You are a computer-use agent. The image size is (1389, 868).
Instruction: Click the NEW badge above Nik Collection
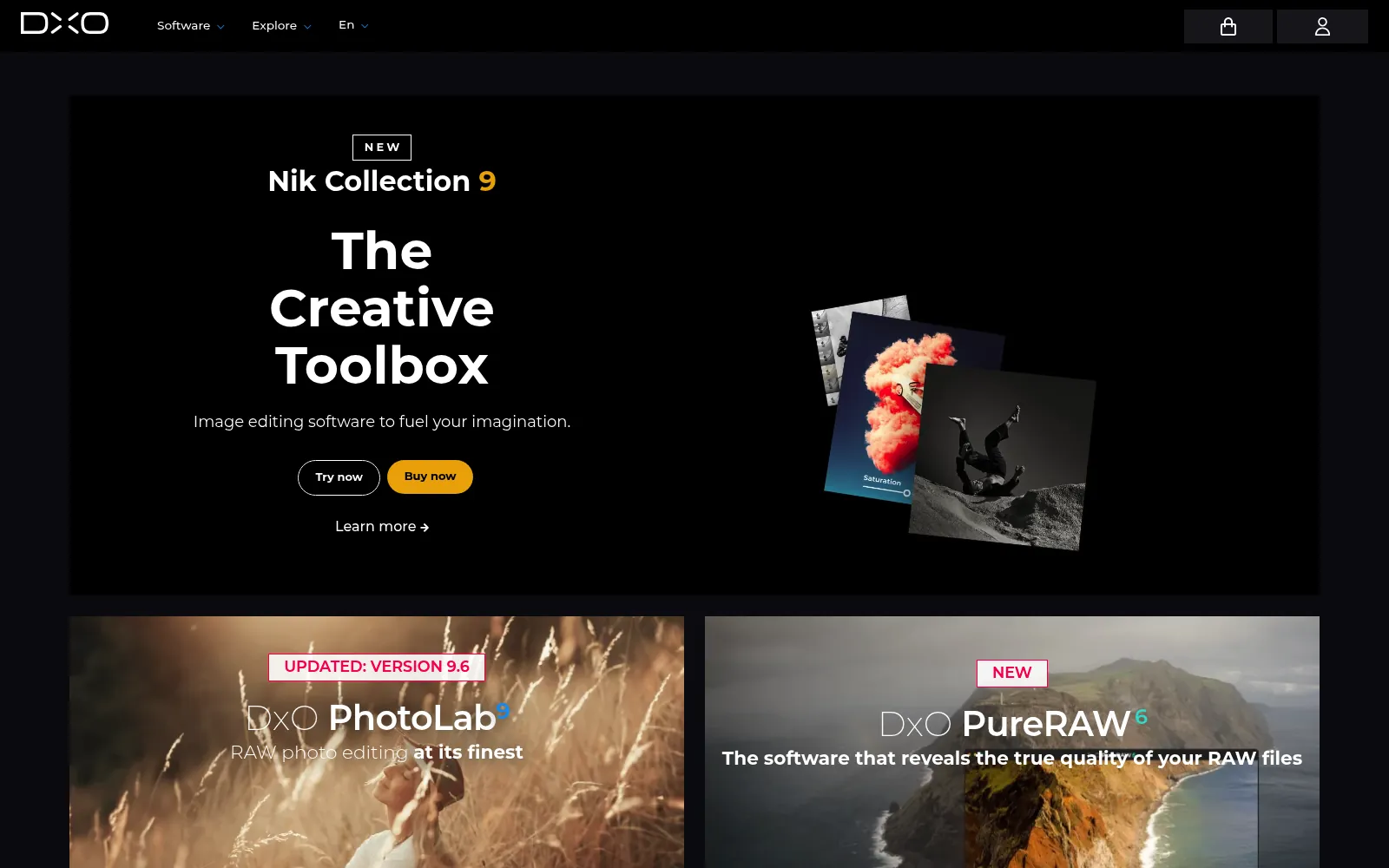[382, 148]
